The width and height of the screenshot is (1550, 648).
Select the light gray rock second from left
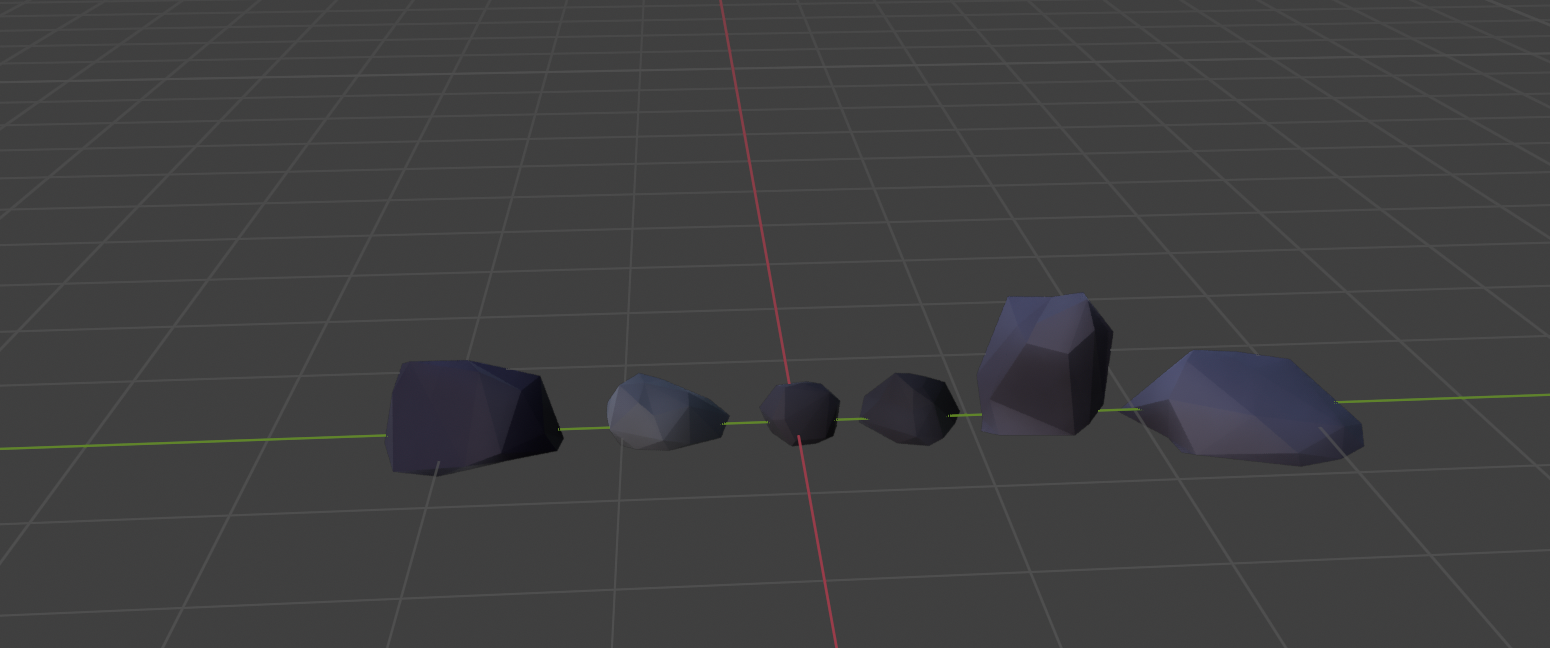point(666,412)
